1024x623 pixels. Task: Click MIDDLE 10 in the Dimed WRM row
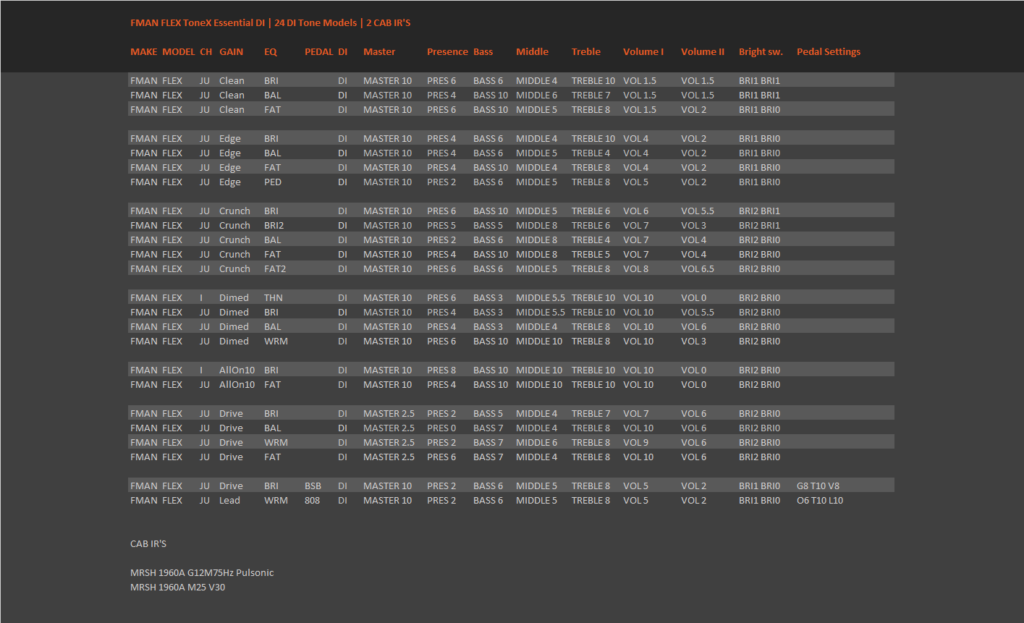click(x=539, y=342)
